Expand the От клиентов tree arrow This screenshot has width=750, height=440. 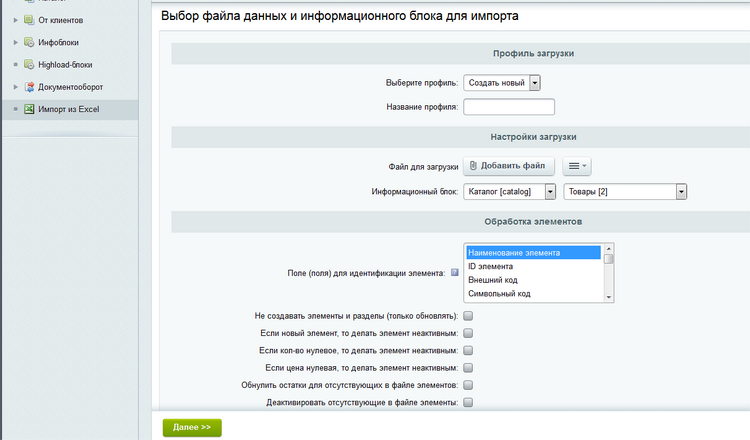coord(15,20)
